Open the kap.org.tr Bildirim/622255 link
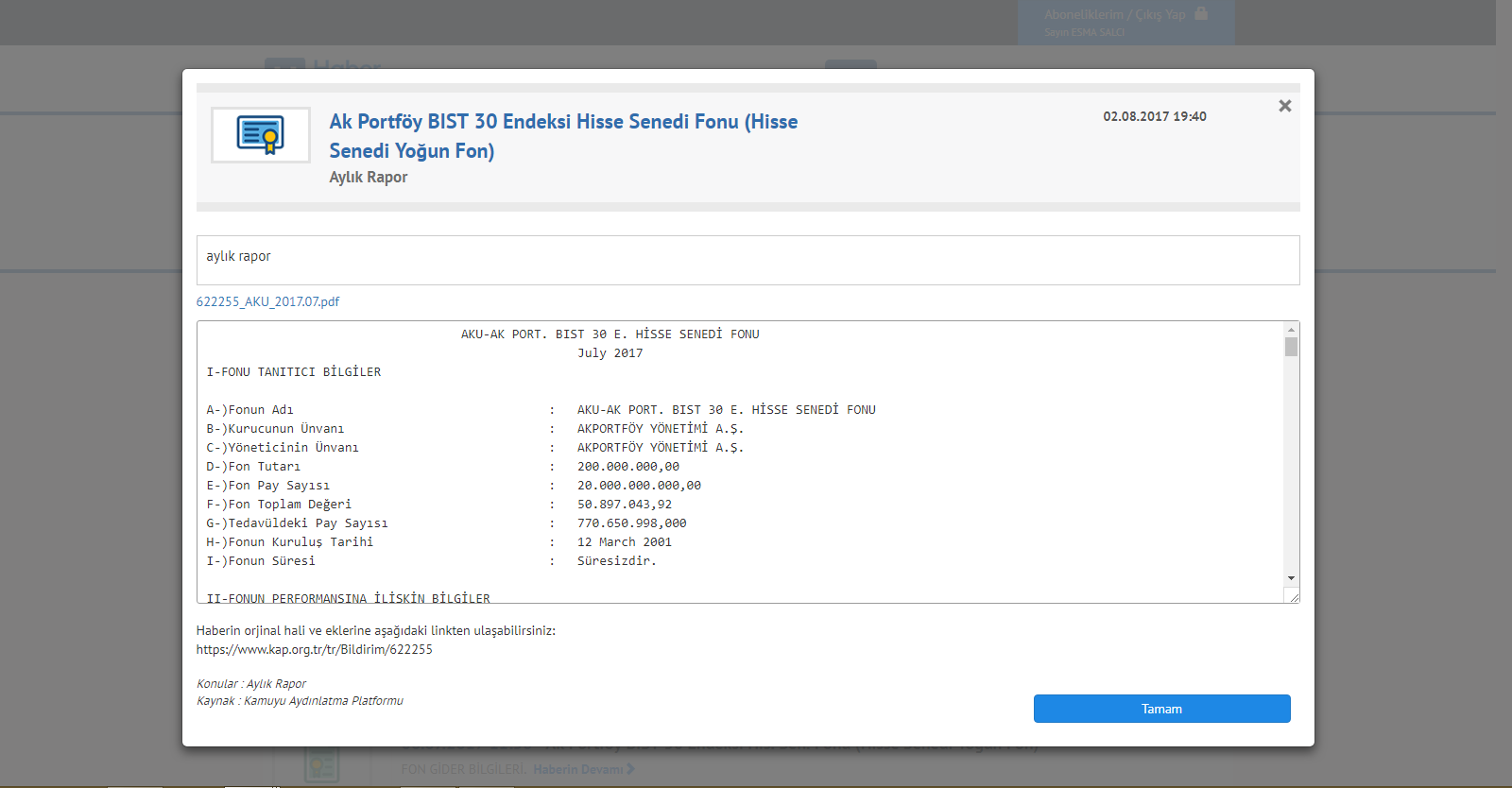This screenshot has width=1512, height=788. pyautogui.click(x=315, y=649)
